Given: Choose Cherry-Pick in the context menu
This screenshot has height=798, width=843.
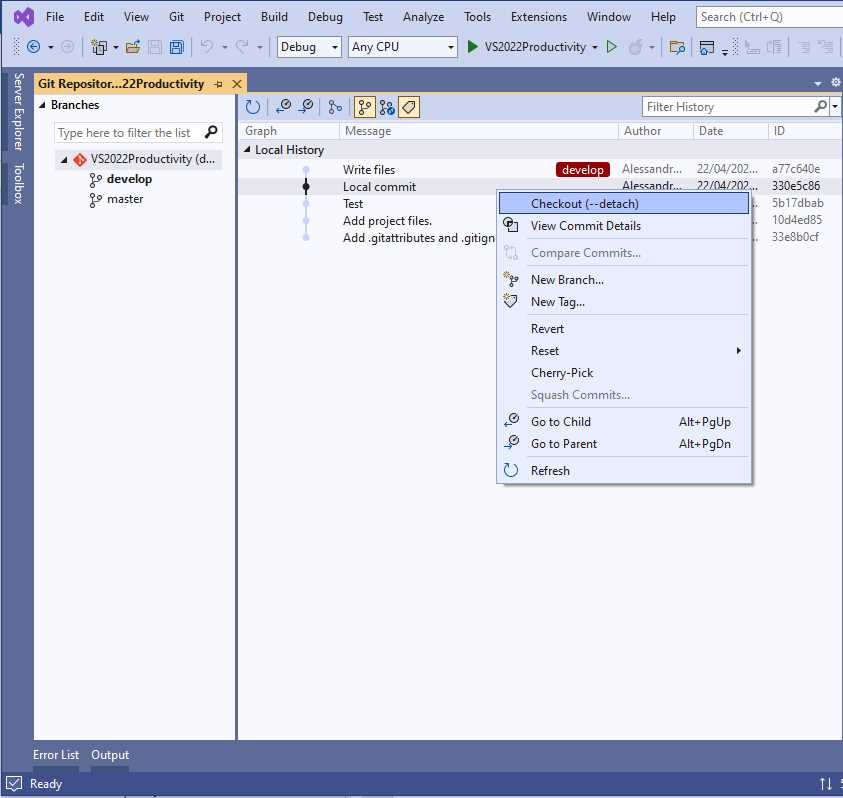Looking at the screenshot, I should (x=624, y=373).
